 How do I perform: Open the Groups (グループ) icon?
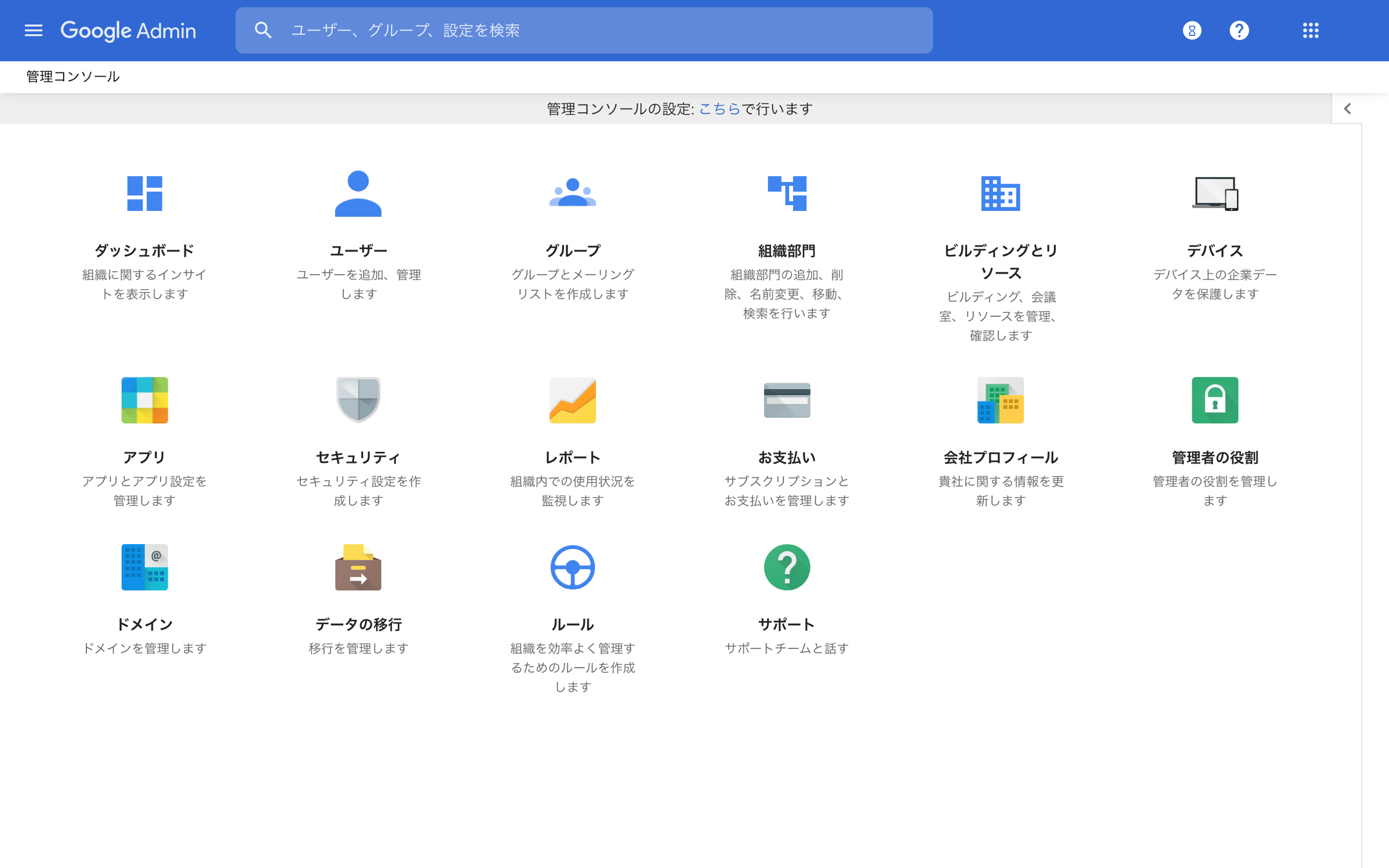[x=572, y=193]
